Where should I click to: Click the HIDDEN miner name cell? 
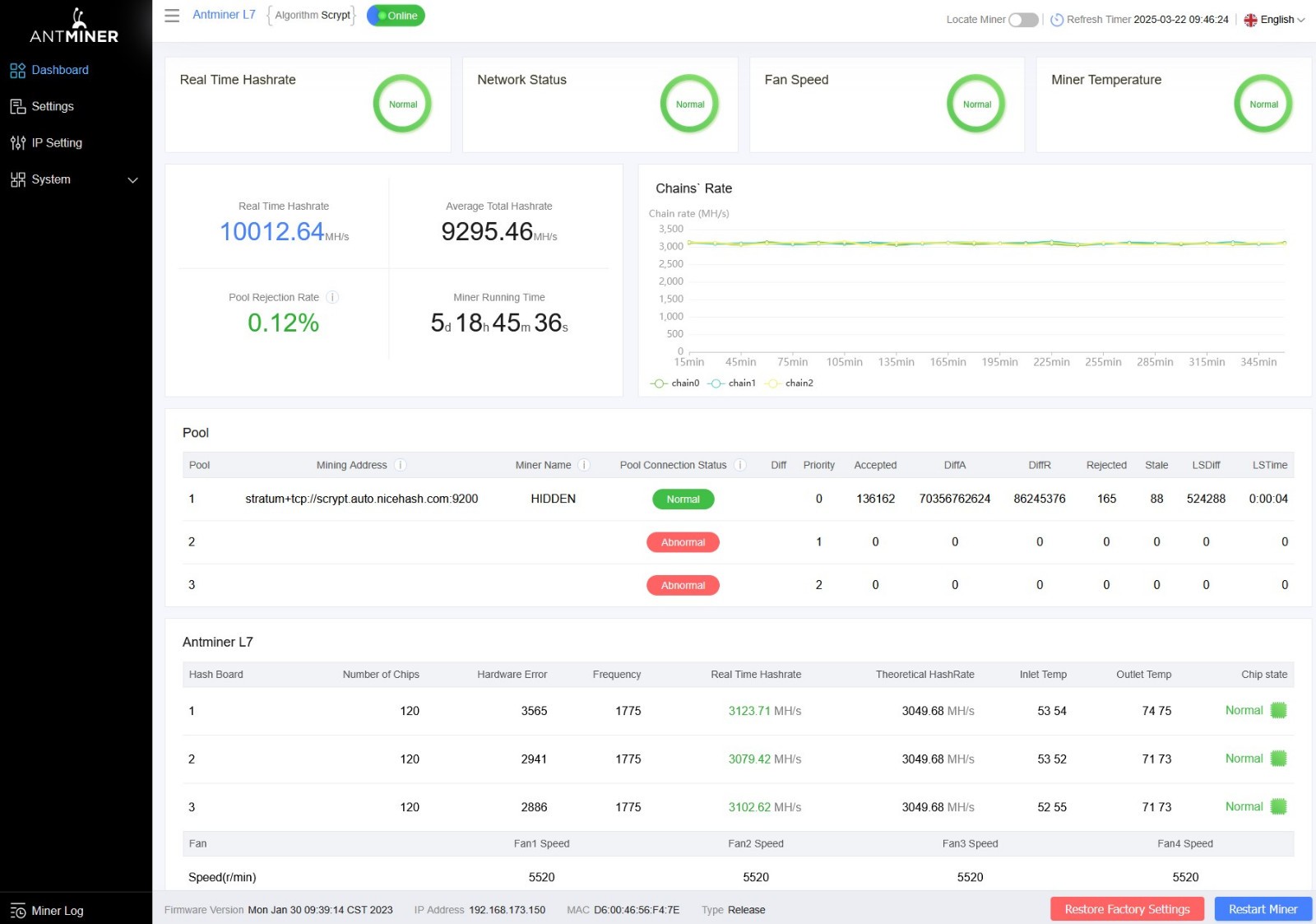pos(553,499)
